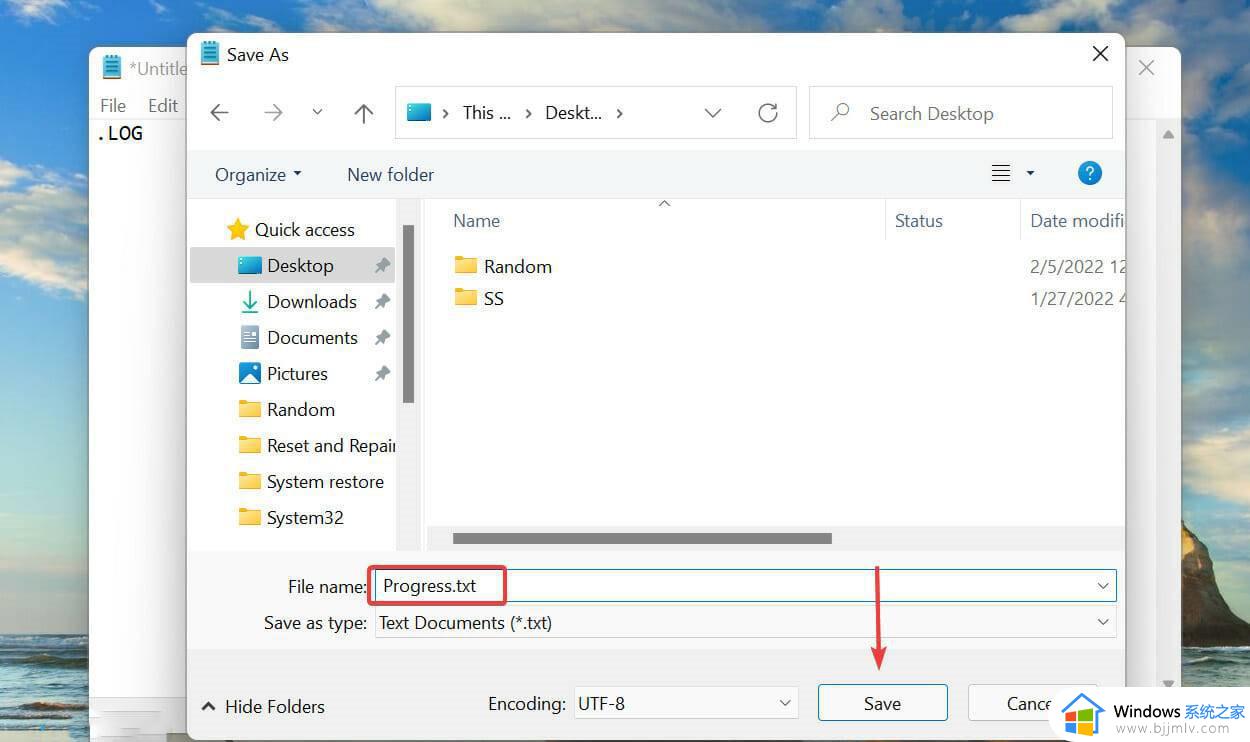
Task: Select the Random folder in file list
Action: click(517, 266)
